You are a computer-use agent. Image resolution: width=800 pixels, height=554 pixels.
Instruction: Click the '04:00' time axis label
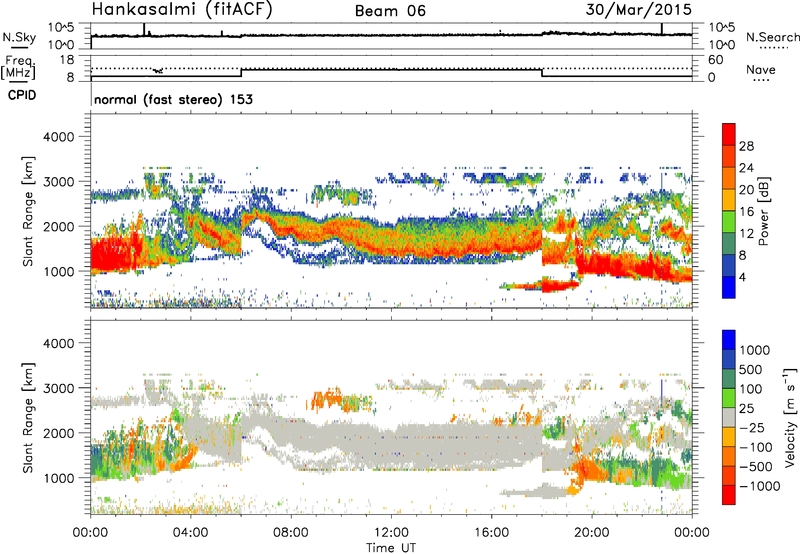tap(190, 533)
